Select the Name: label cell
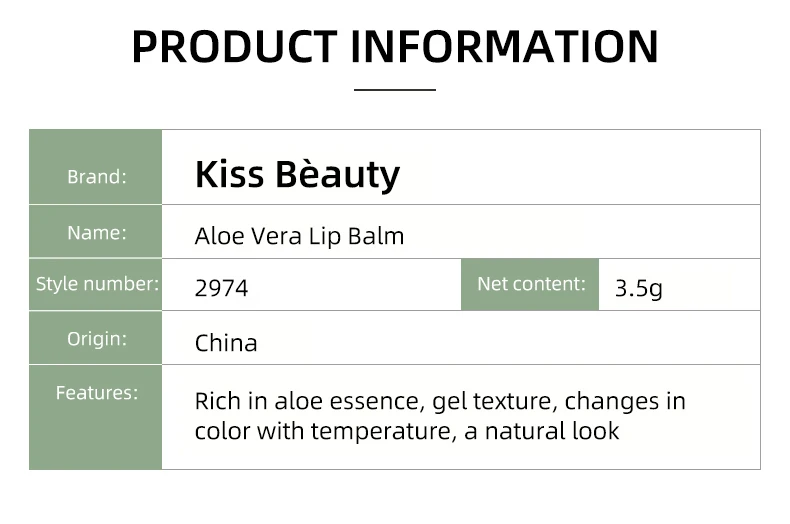 coord(96,232)
